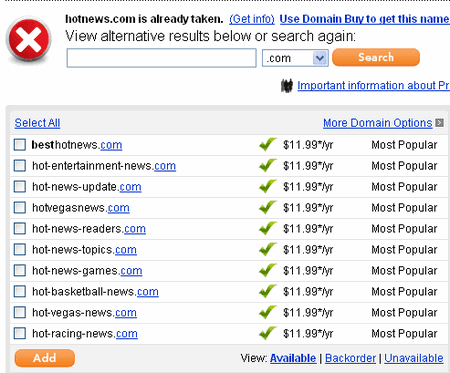Select the hot-basketball-news.com checkbox

(20, 291)
